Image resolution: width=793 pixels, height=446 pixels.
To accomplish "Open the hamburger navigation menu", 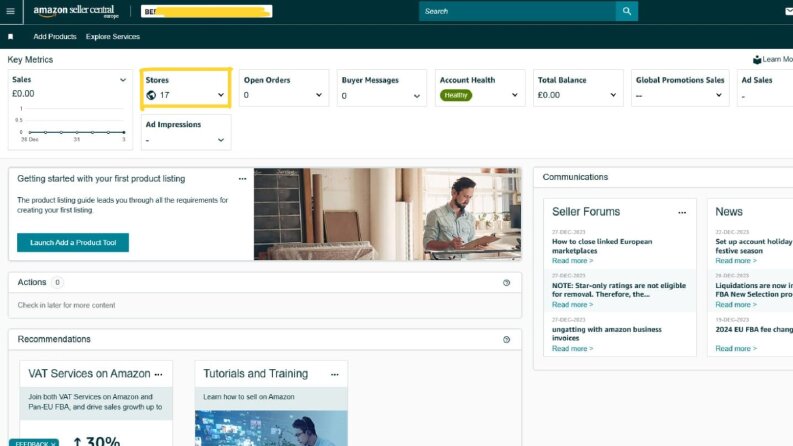I will 11,11.
